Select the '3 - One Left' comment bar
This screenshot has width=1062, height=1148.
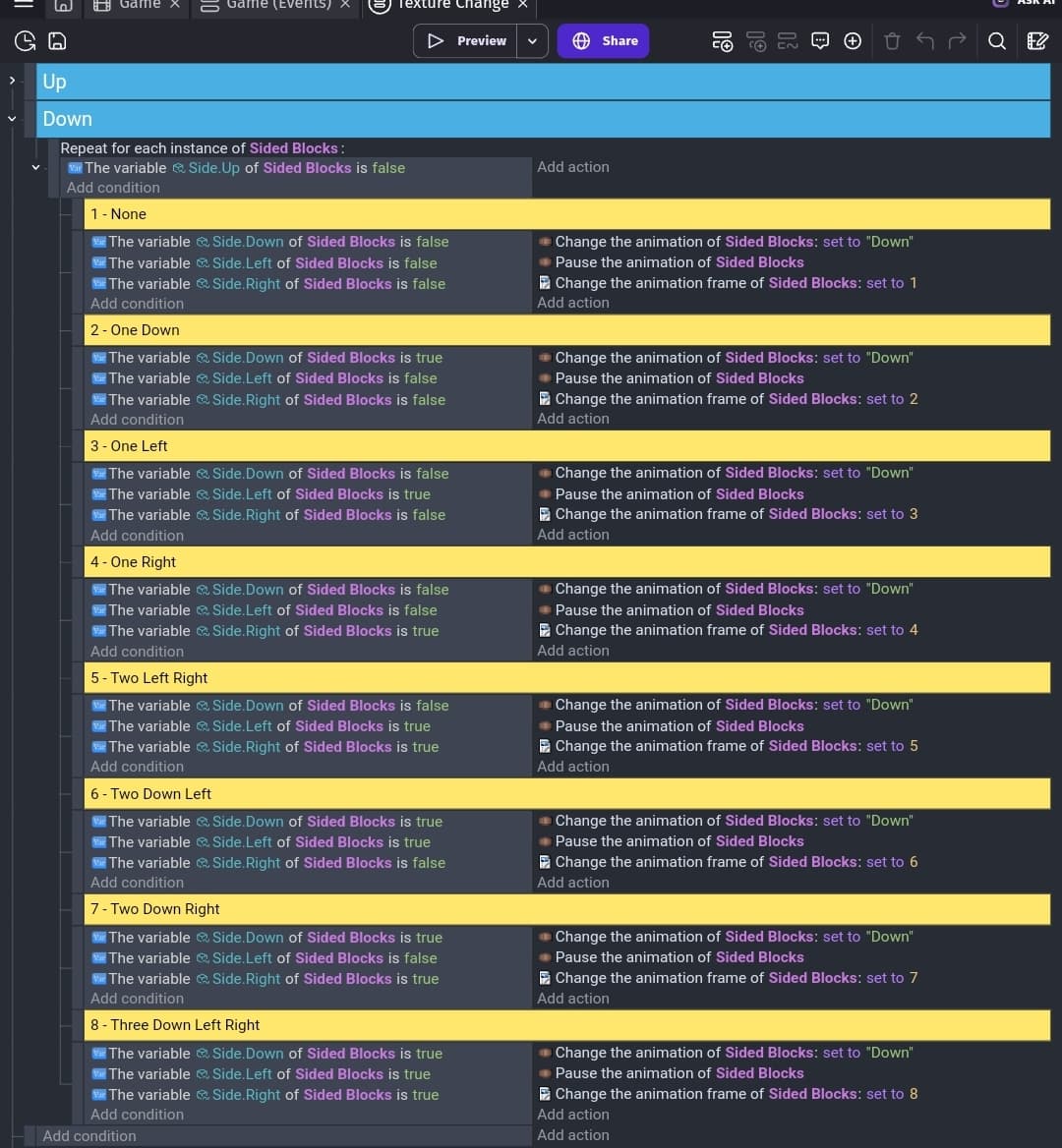tap(566, 446)
